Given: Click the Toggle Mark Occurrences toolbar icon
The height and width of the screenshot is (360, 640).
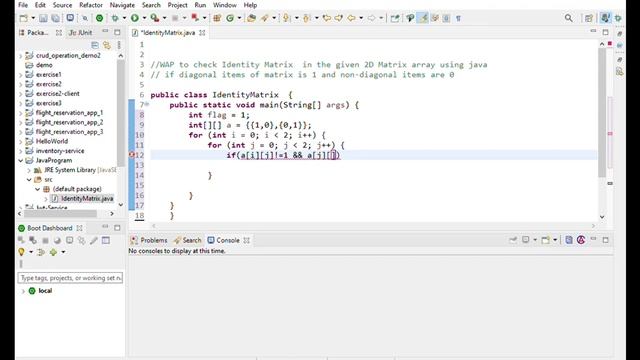Looking at the screenshot, I should [x=423, y=18].
